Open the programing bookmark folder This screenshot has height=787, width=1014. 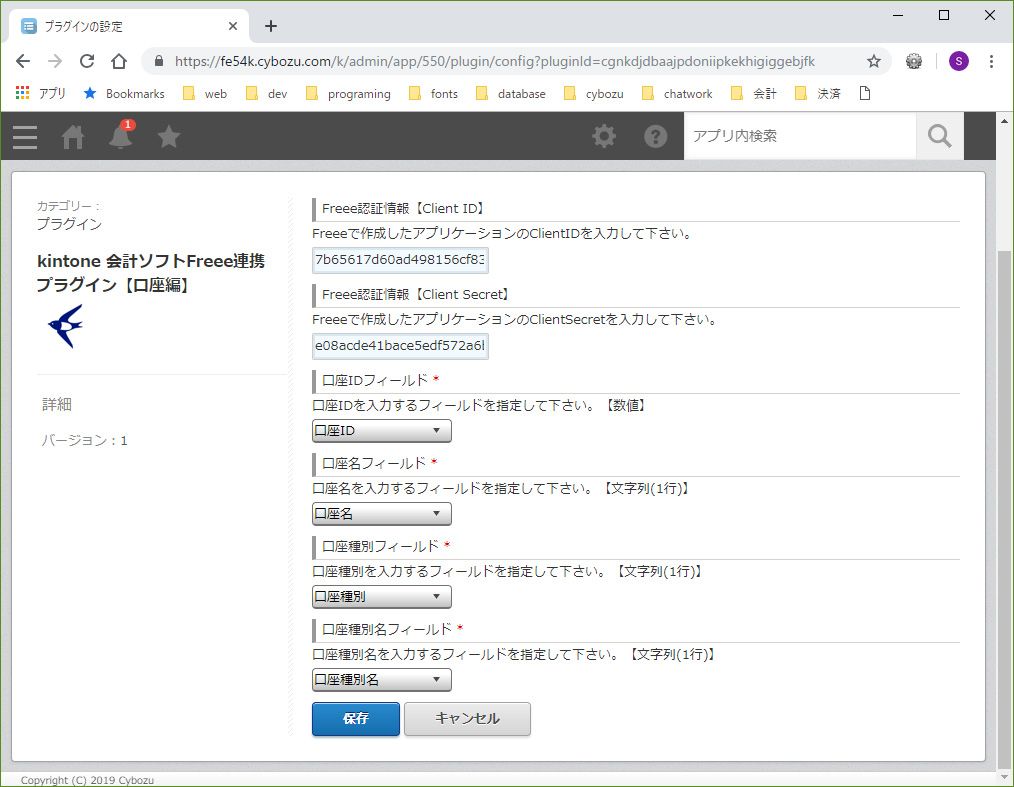coord(349,94)
